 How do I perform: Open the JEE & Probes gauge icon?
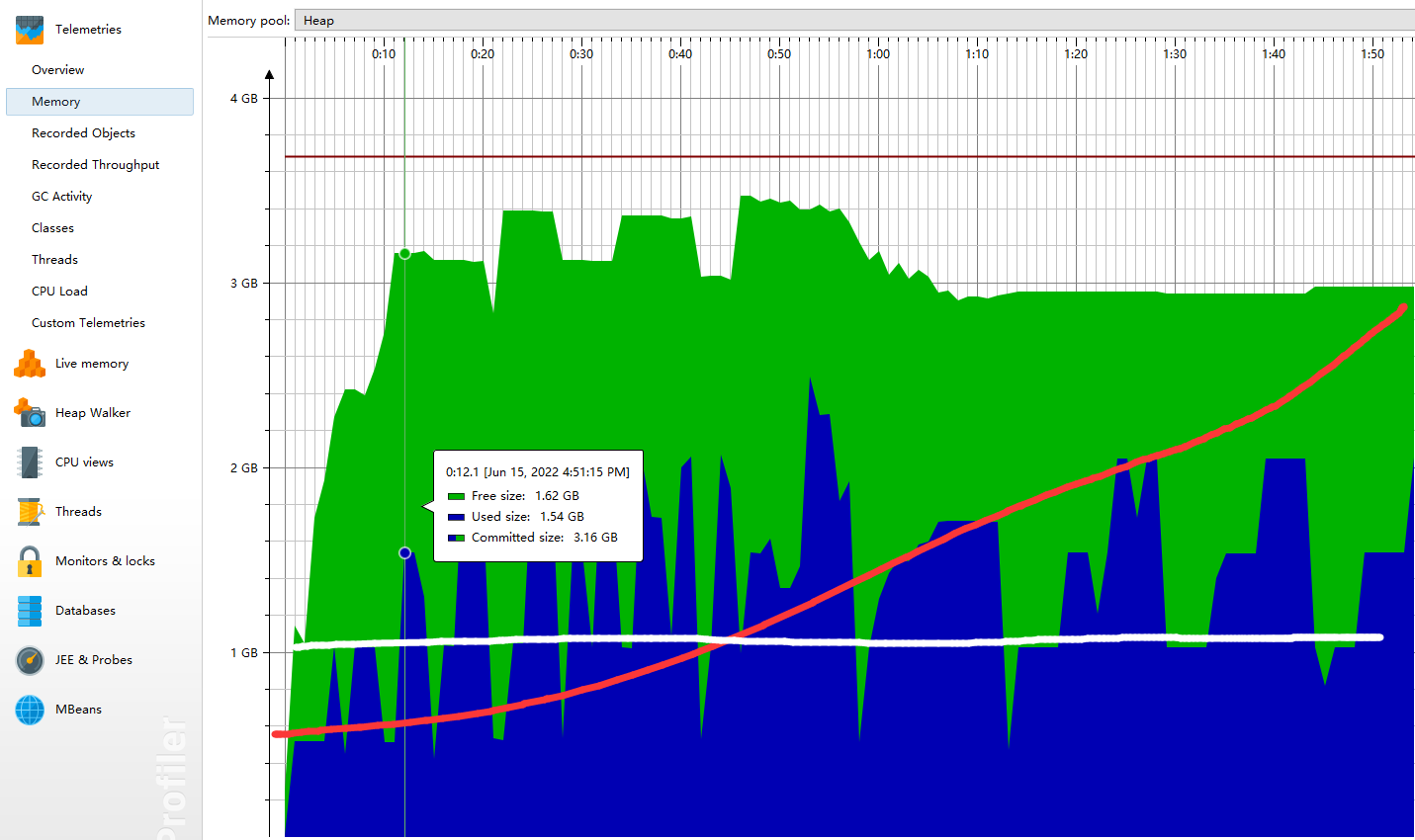tap(30, 660)
